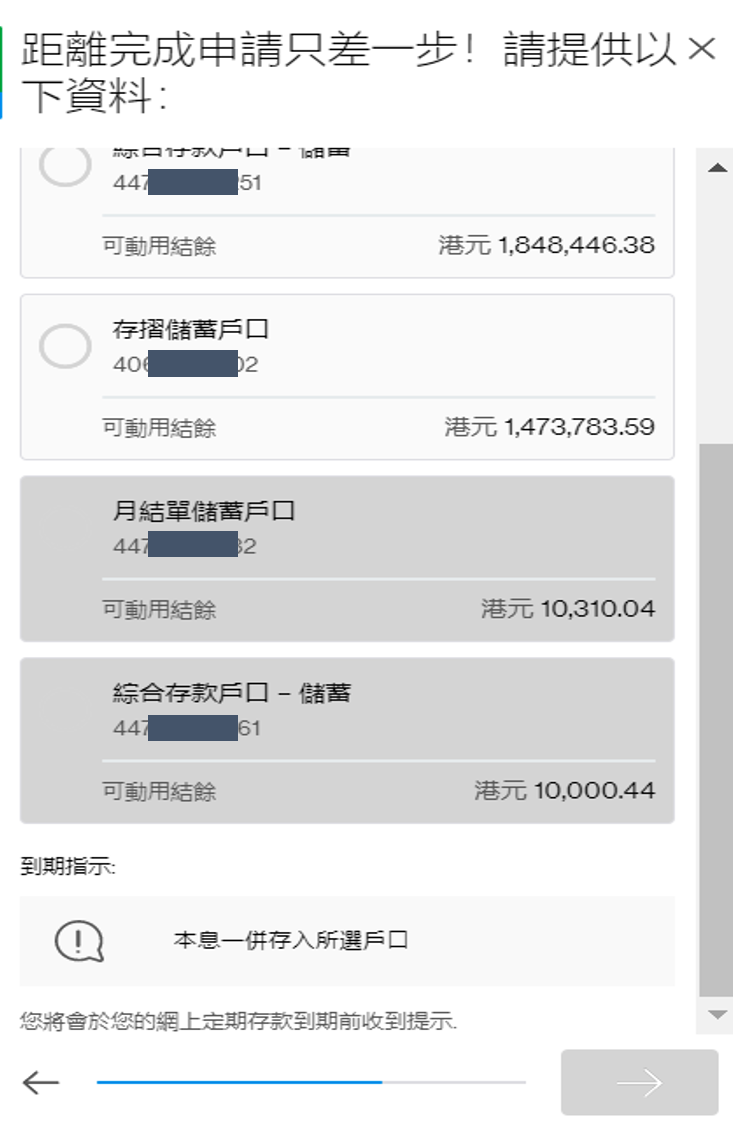Image resolution: width=733 pixels, height=1125 pixels.
Task: Click the blue step progress bar
Action: coord(240,1082)
